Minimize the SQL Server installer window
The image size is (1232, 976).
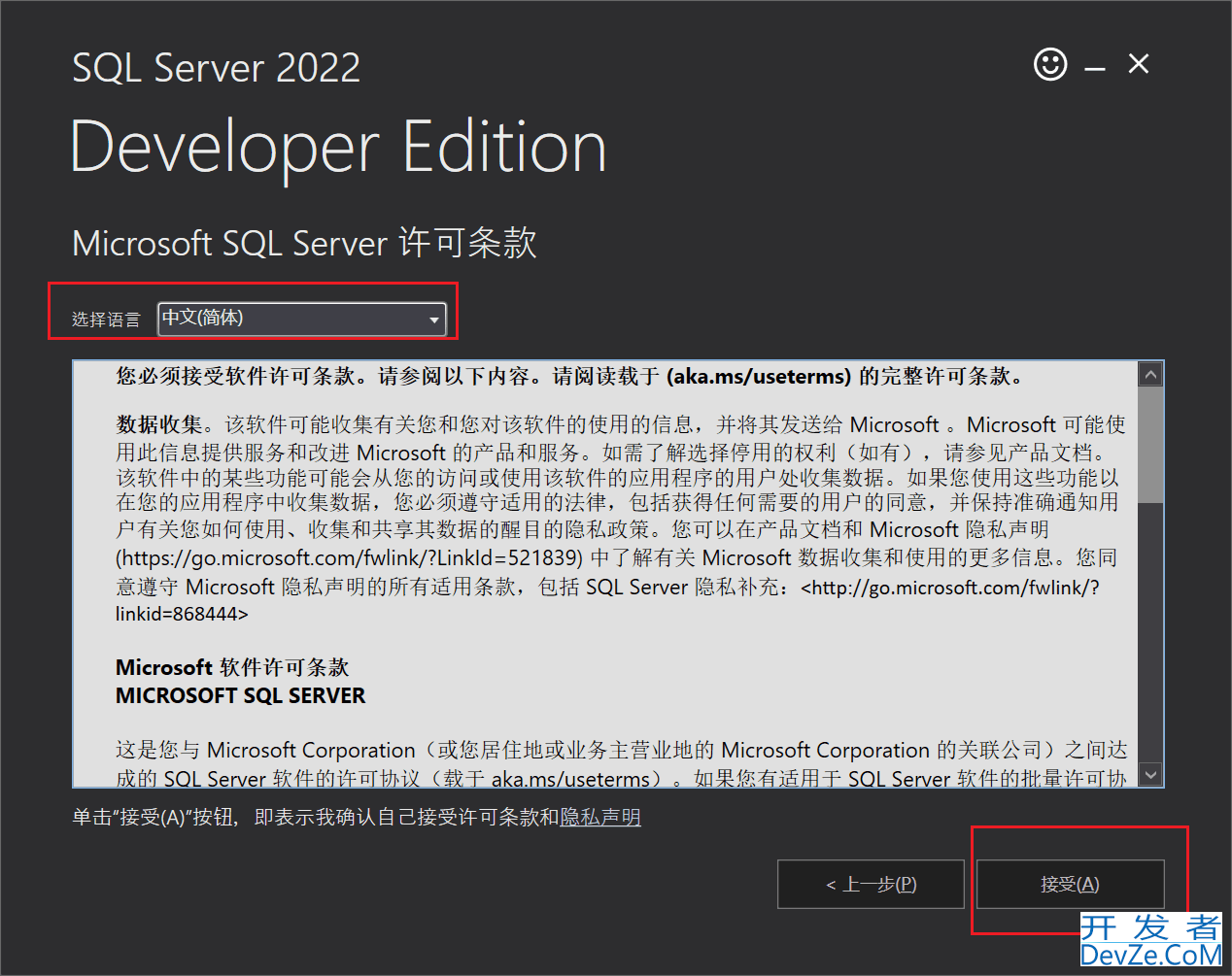tap(1095, 69)
